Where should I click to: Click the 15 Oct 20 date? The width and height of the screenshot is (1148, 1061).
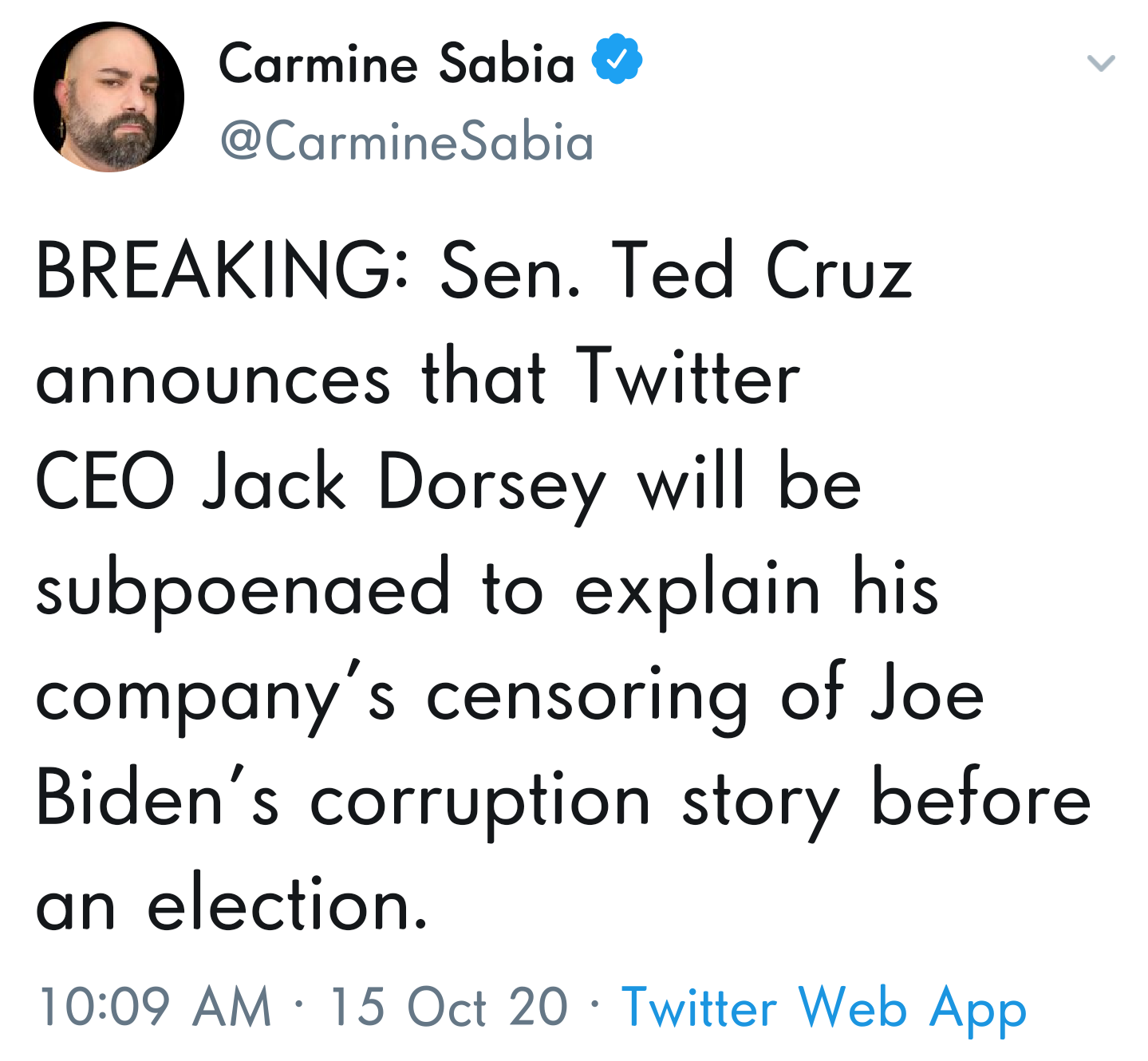coord(448,1005)
